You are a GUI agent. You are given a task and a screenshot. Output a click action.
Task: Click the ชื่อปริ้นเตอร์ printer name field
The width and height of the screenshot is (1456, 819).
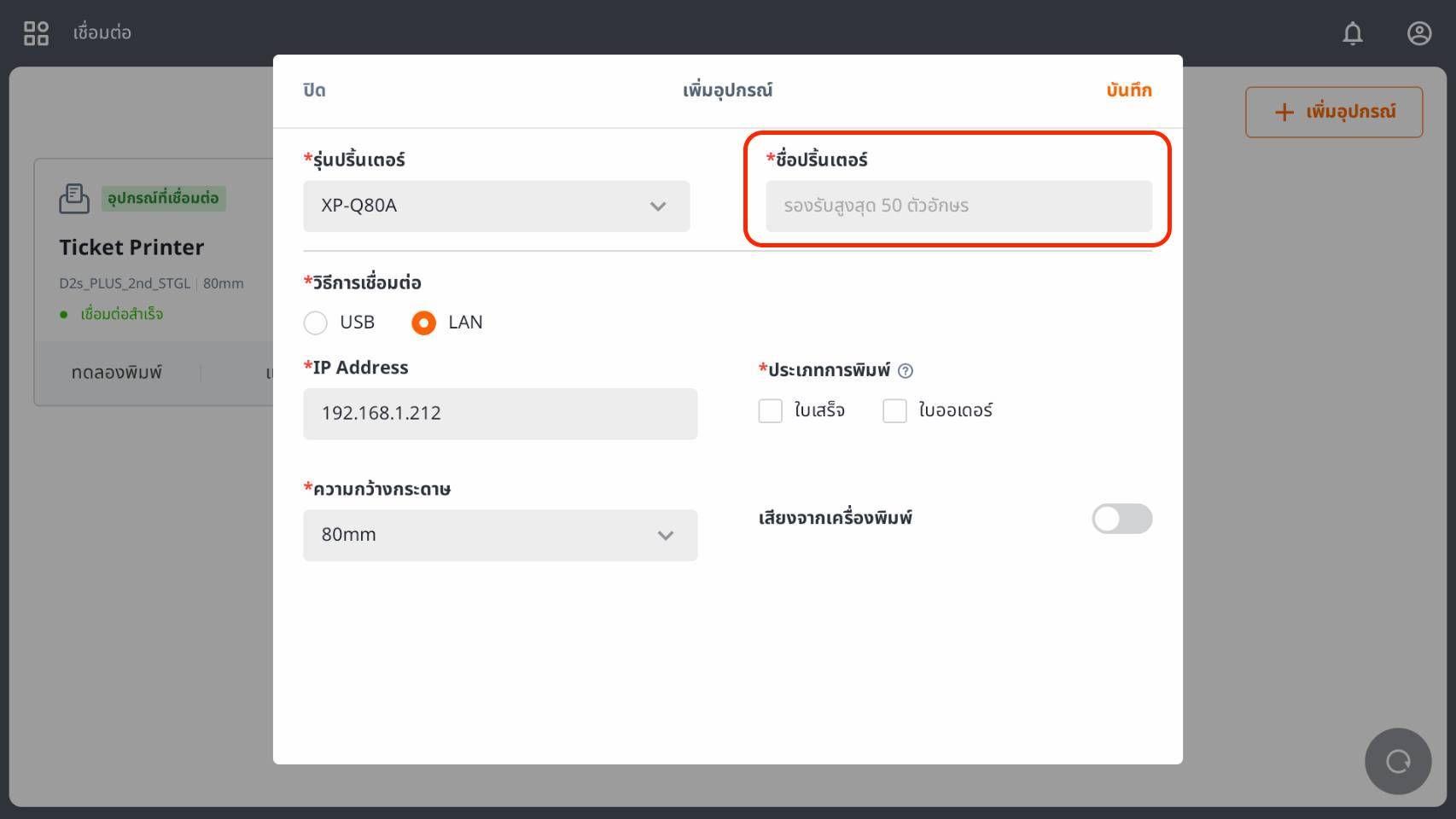point(958,206)
